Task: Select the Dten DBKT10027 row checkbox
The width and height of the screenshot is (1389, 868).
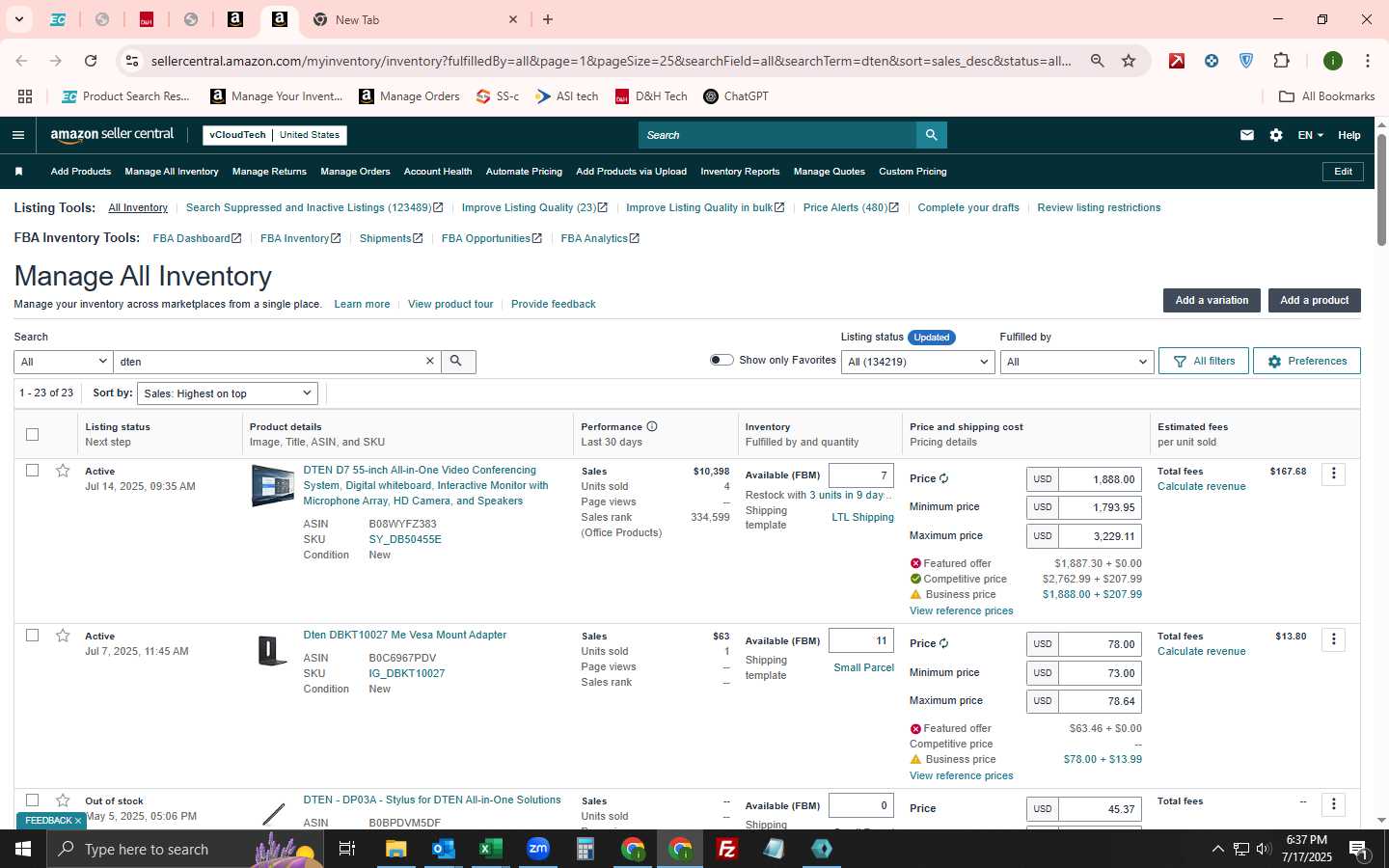Action: 32,636
